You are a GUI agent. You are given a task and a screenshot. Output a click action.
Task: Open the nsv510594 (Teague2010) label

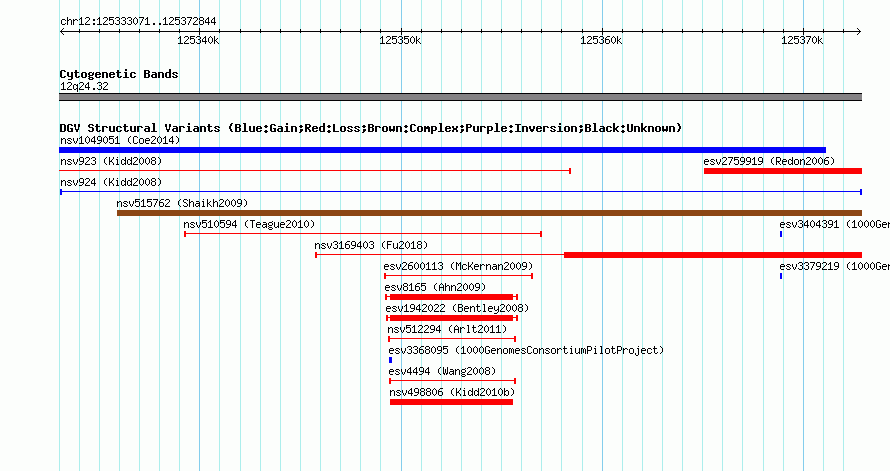click(x=249, y=224)
